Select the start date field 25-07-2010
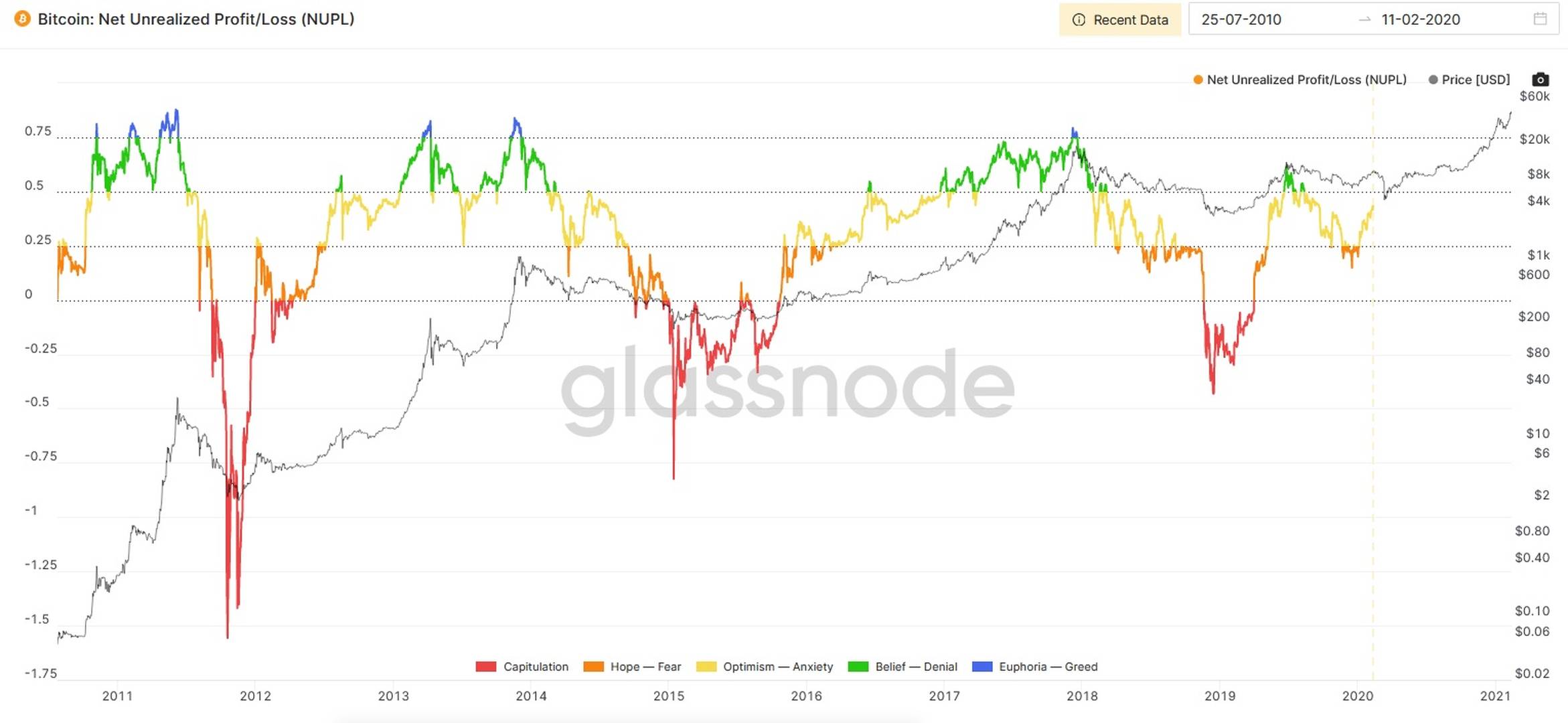The image size is (1568, 723). 1241,19
